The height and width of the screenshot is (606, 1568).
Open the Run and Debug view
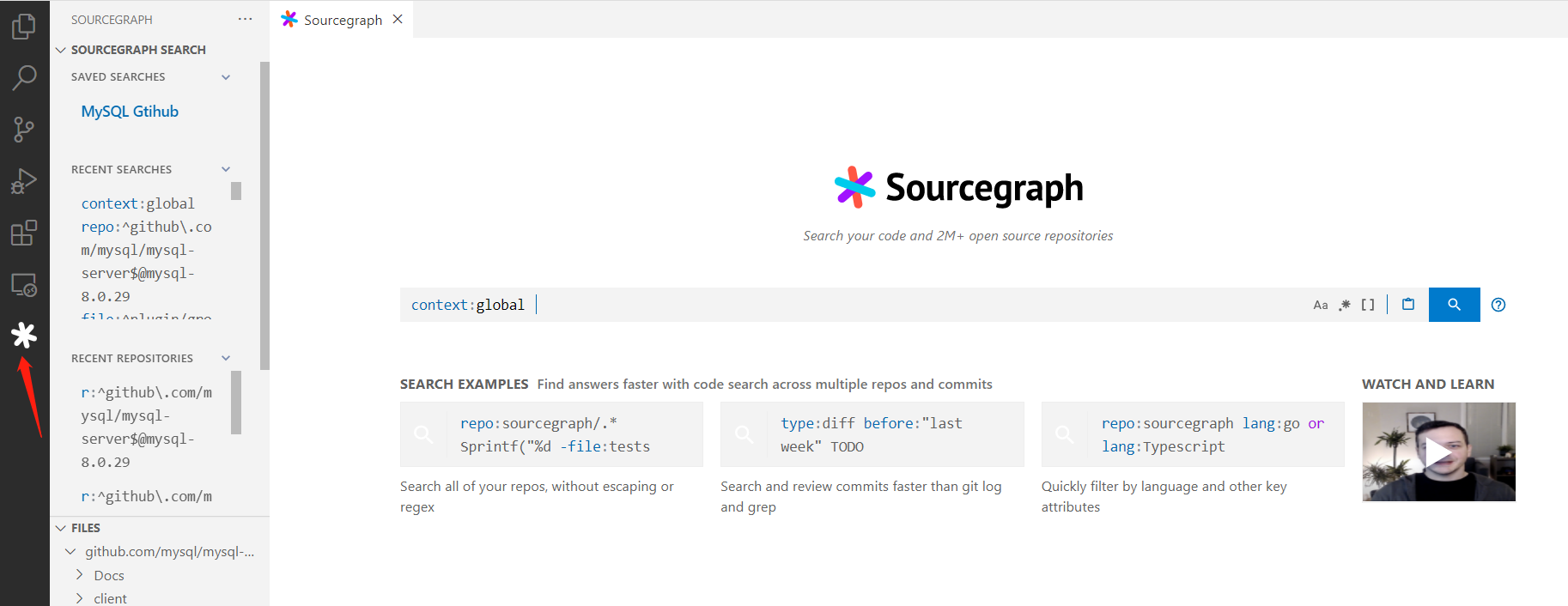coord(24,181)
